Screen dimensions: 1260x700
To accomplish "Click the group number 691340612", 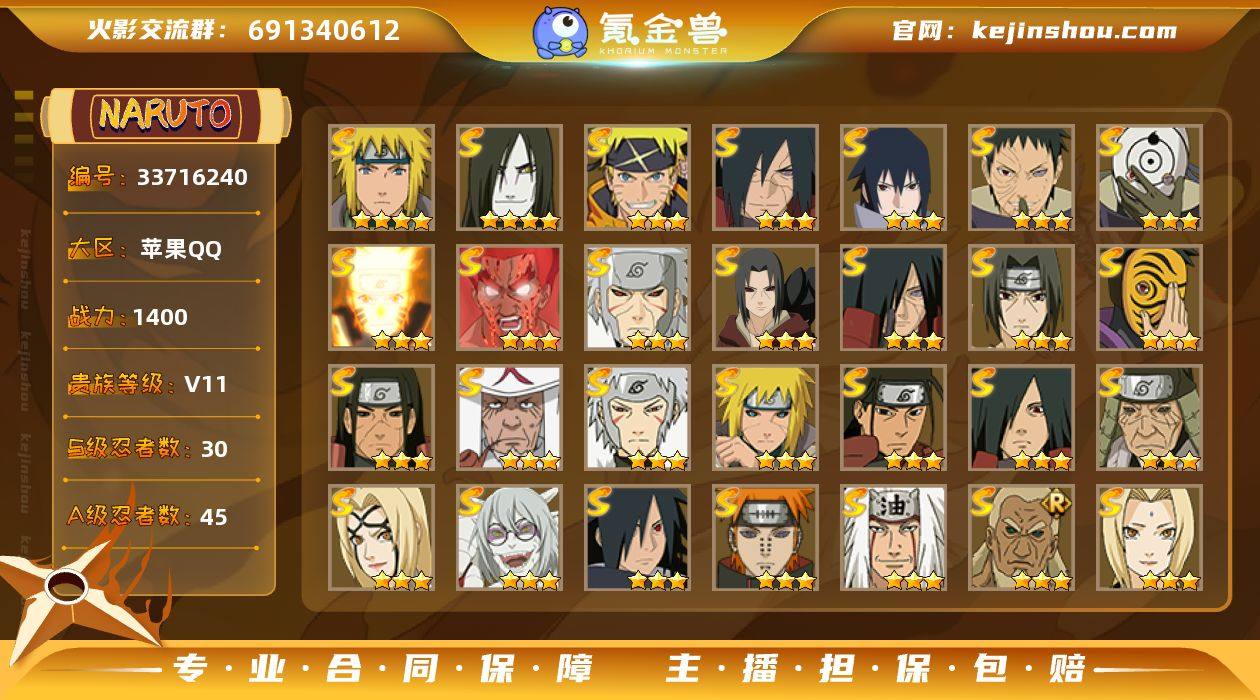I will [x=324, y=30].
